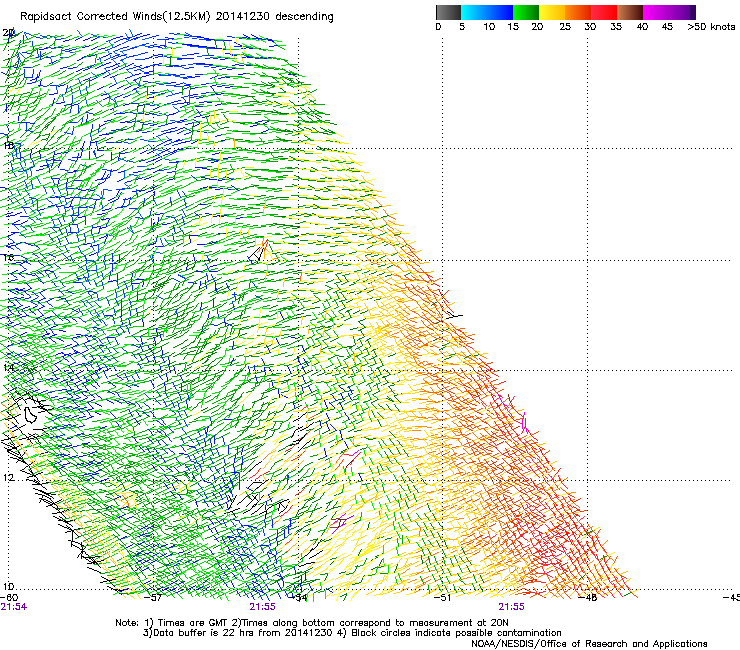Select the blue 10-15 knots legend swatch
Image resolution: width=740 pixels, height=650 pixels.
pyautogui.click(x=500, y=12)
